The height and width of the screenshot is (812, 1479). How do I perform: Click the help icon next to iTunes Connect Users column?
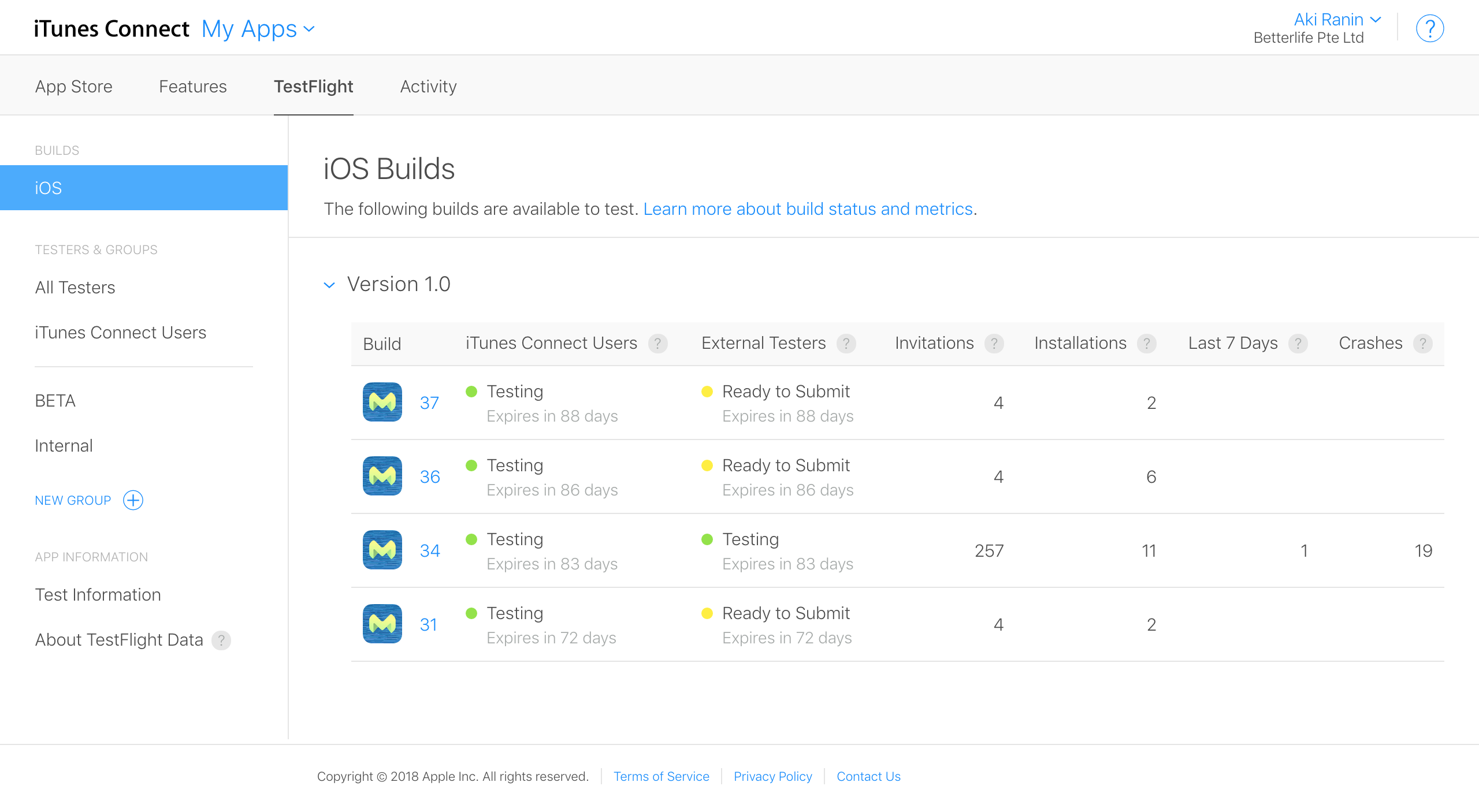(x=657, y=344)
